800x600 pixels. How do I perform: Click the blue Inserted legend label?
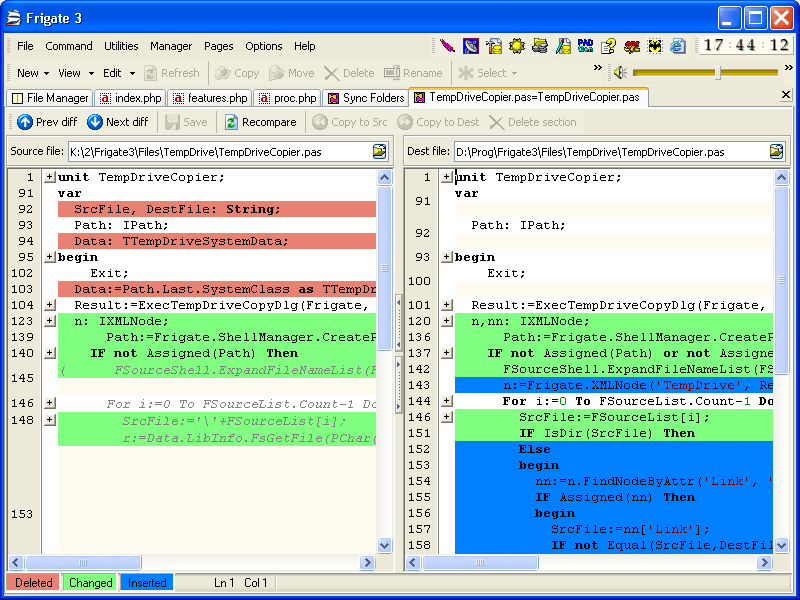[x=147, y=583]
